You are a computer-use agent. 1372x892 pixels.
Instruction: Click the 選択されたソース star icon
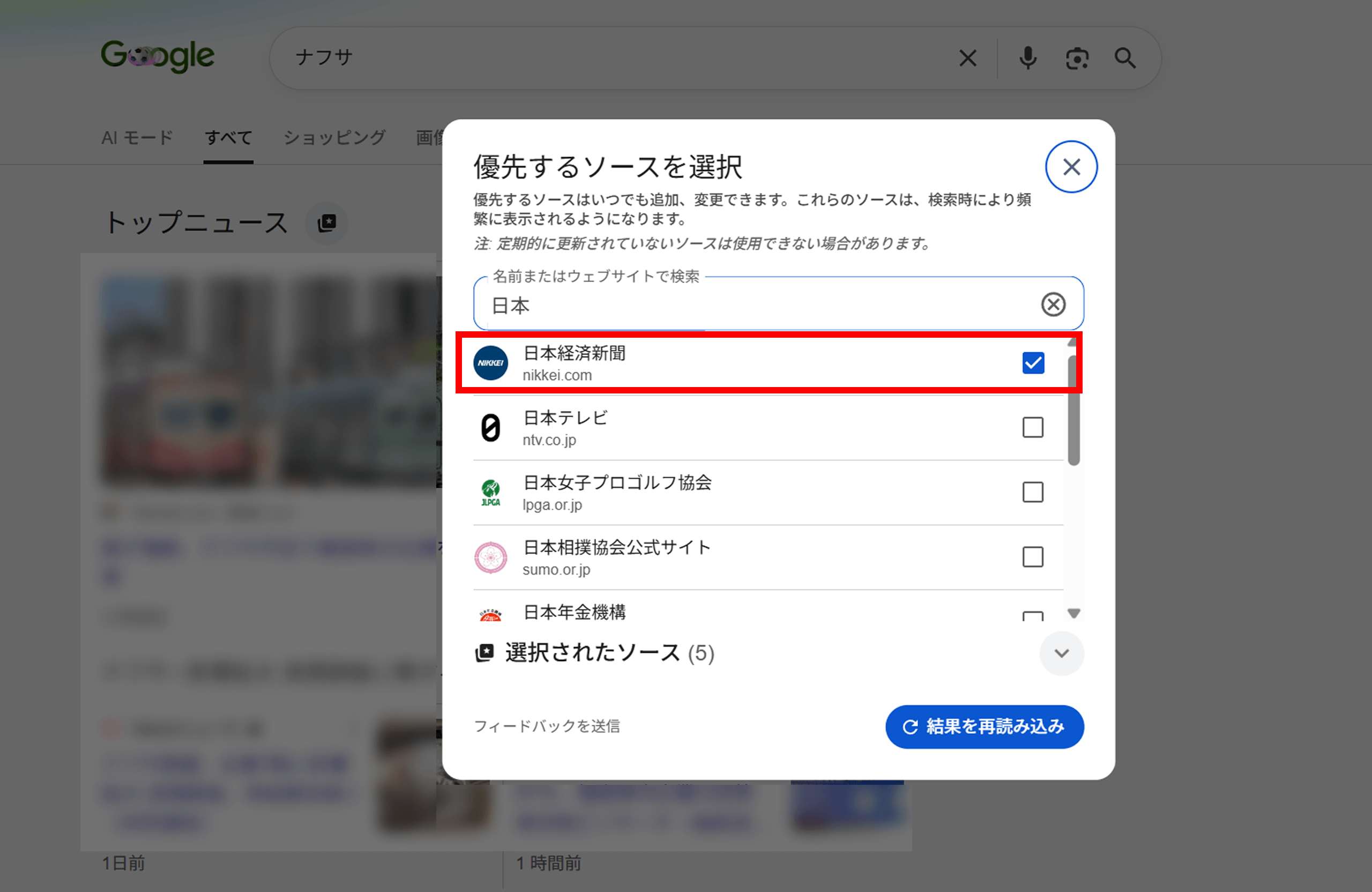click(484, 653)
